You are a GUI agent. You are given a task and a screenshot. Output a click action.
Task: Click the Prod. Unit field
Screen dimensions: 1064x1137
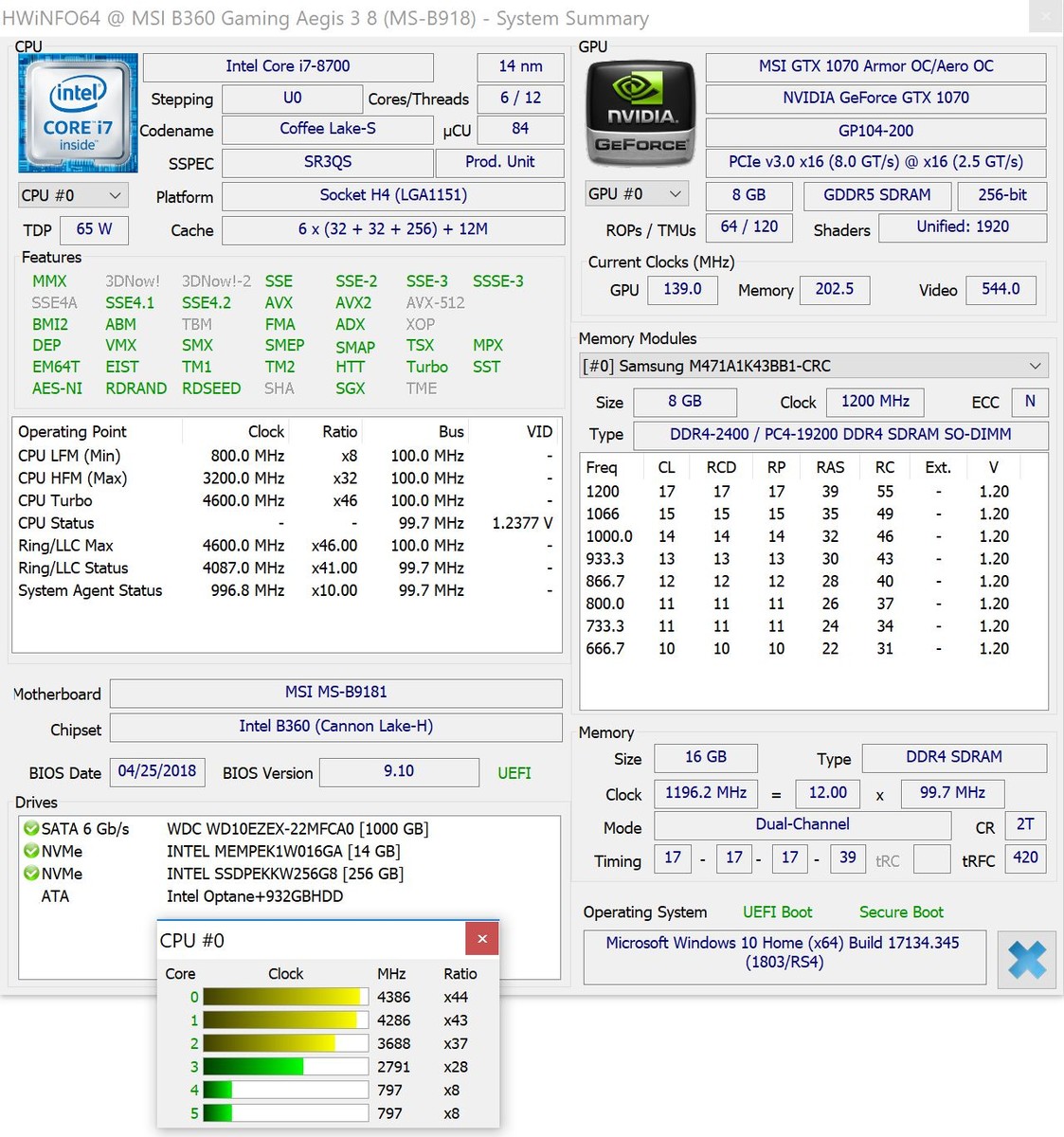click(x=500, y=162)
